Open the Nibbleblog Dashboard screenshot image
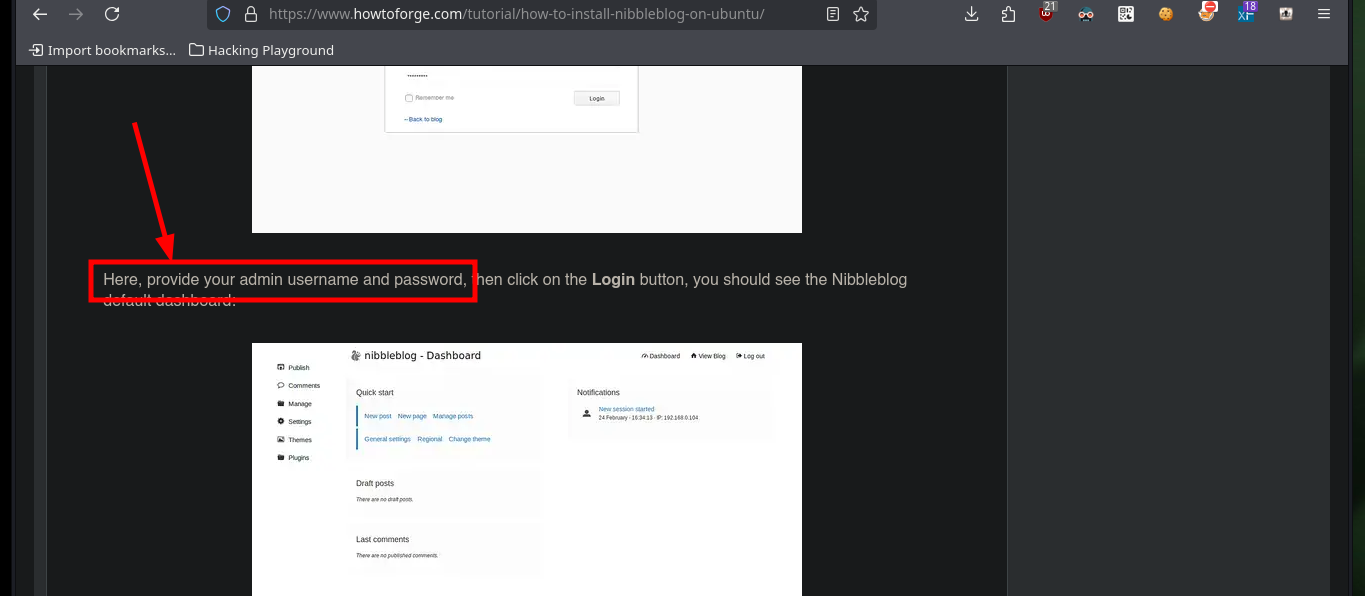 coord(527,469)
